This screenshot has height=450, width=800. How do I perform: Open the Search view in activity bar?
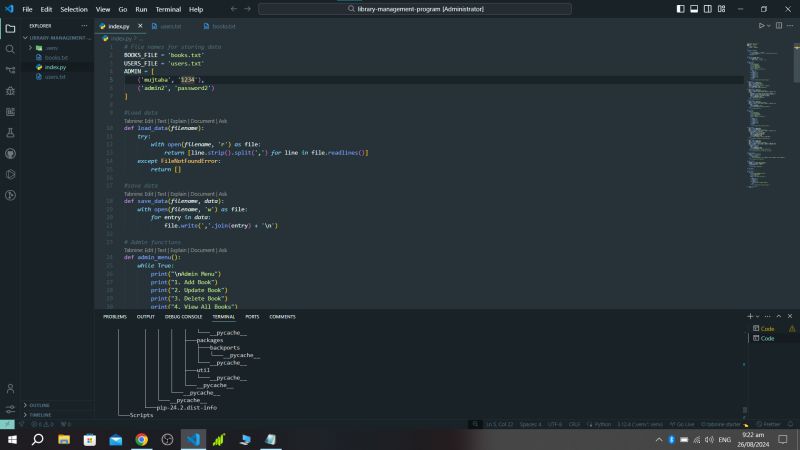(10, 49)
